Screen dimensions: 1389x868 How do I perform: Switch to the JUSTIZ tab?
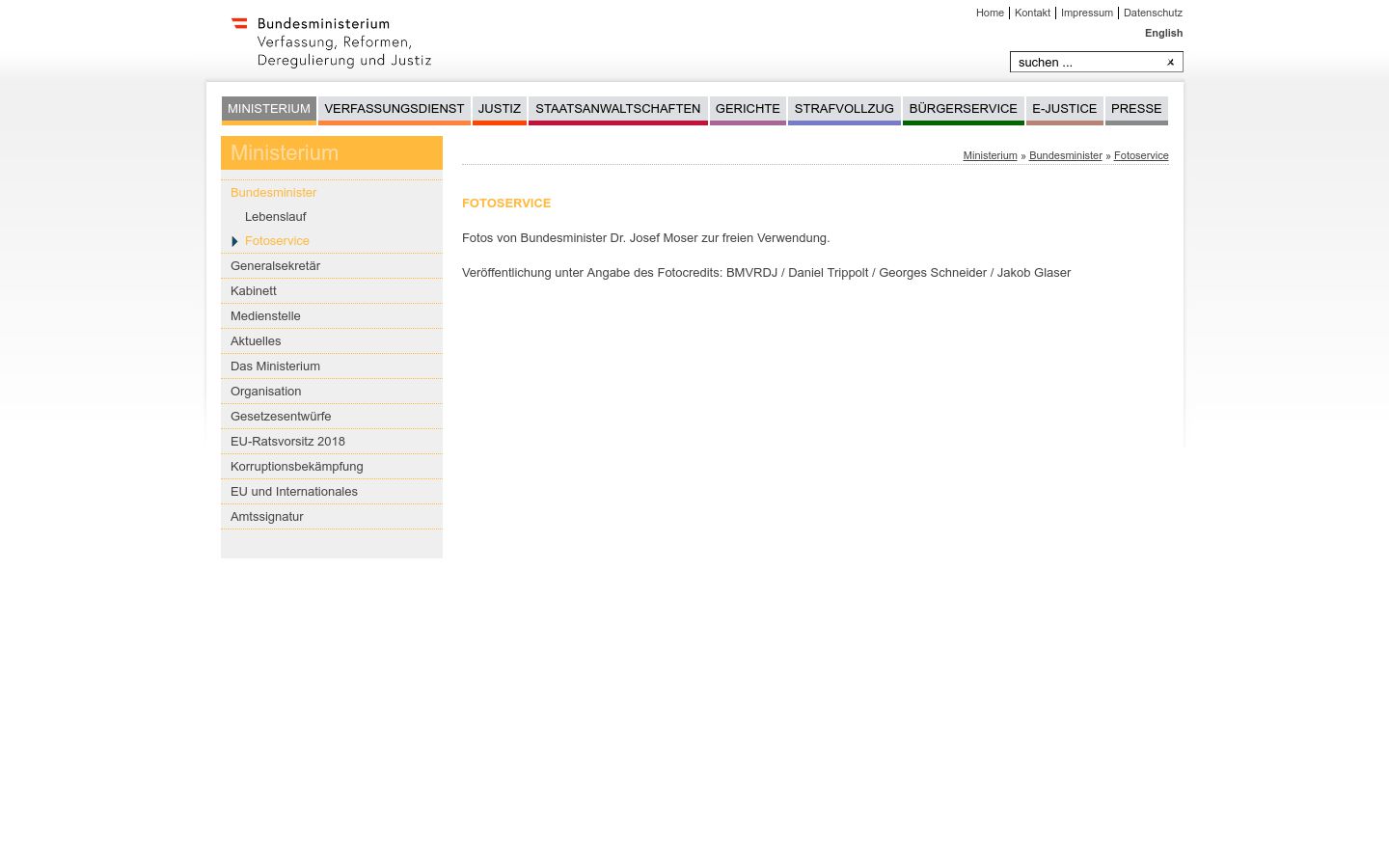500,110
